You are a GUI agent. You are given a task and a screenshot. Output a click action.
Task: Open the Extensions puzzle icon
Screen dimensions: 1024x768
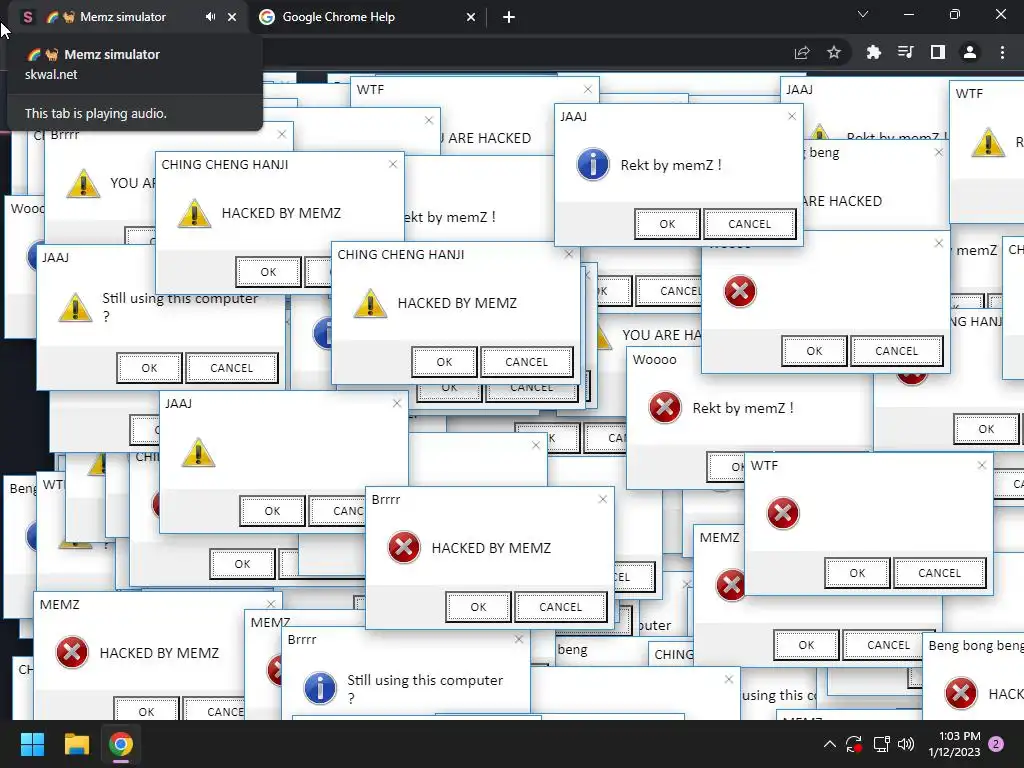pyautogui.click(x=873, y=52)
